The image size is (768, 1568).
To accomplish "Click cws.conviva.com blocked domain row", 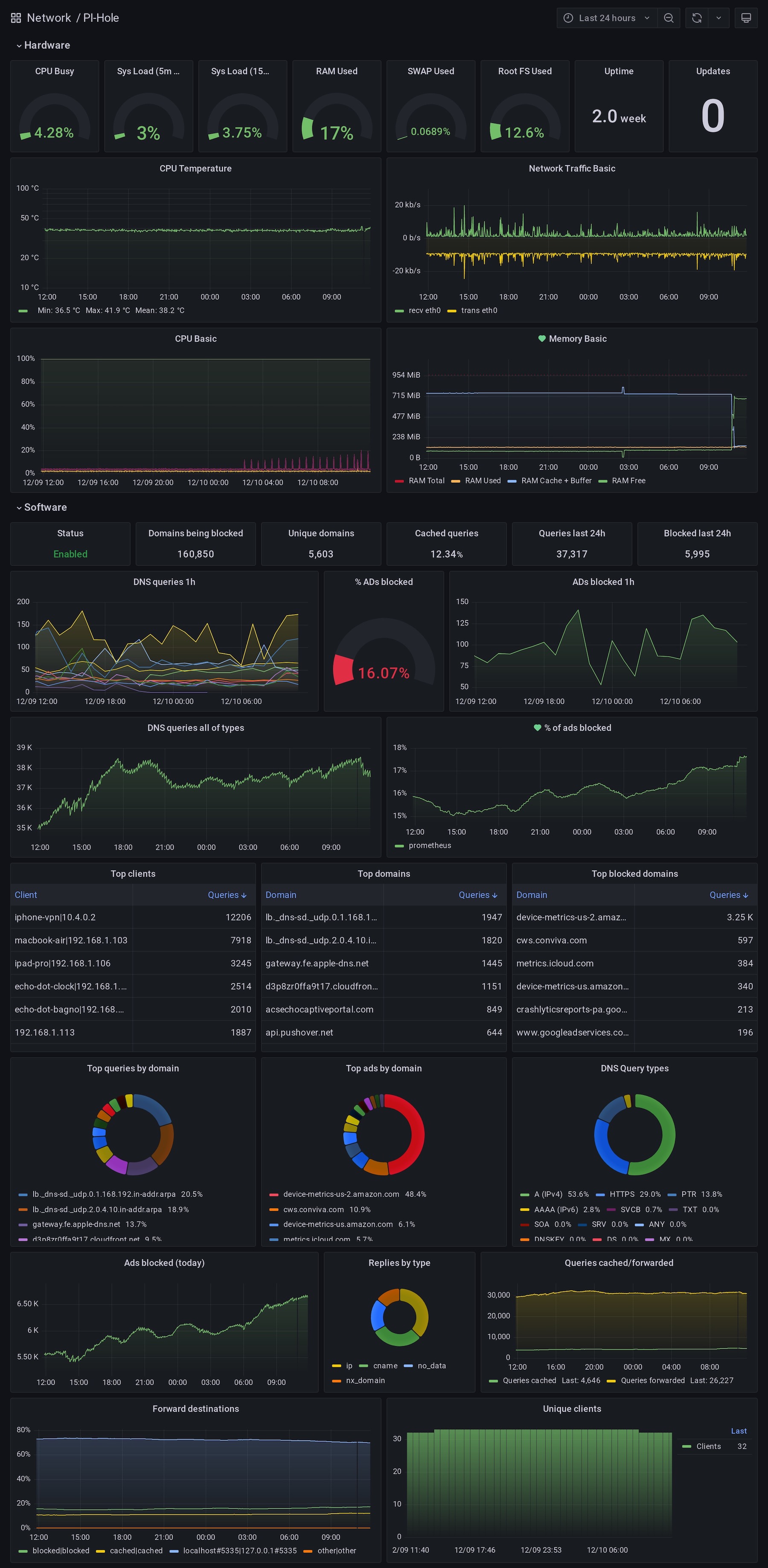I will tap(634, 940).
